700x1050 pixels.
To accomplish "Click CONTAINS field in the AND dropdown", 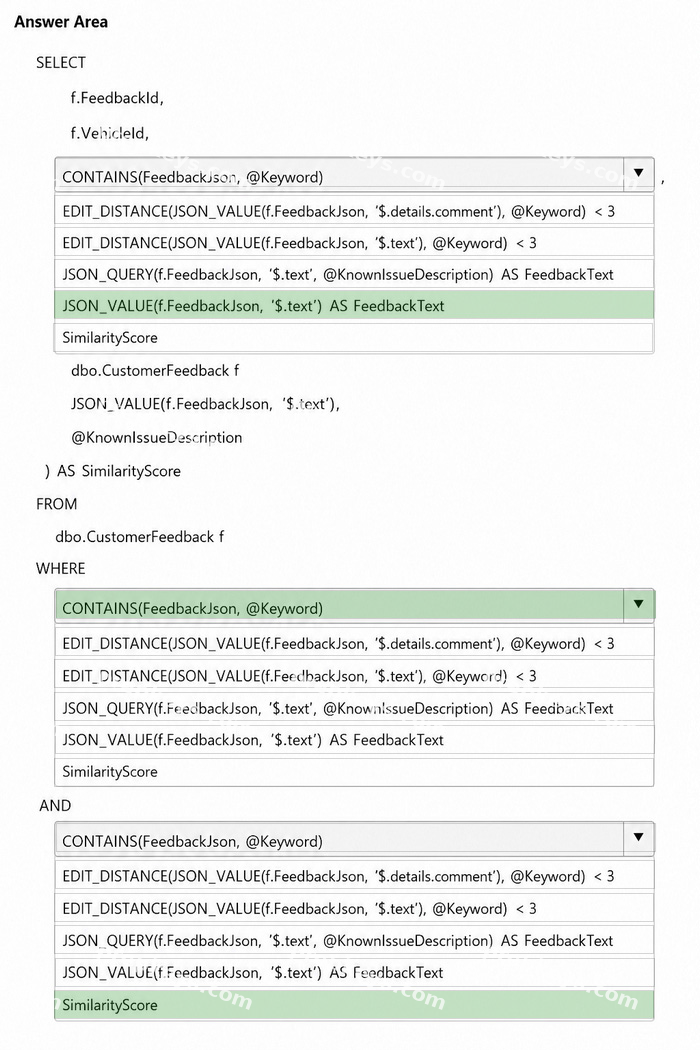I will pos(339,839).
